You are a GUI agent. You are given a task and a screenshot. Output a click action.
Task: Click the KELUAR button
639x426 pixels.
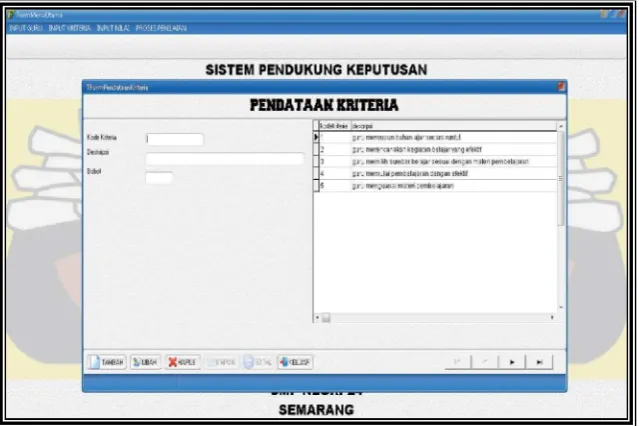tap(295, 362)
